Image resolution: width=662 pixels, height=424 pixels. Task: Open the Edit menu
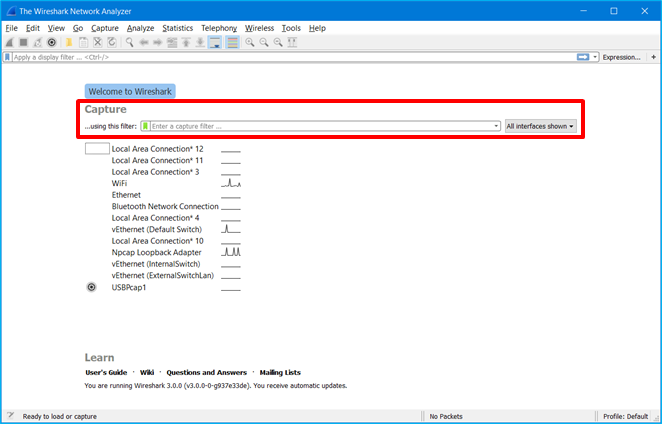click(33, 28)
